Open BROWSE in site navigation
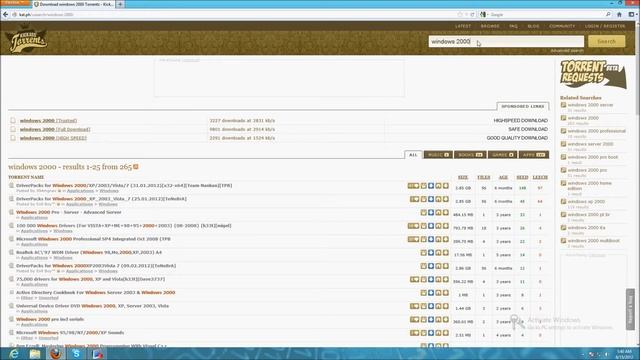Image resolution: width=640 pixels, height=360 pixels. 490,26
